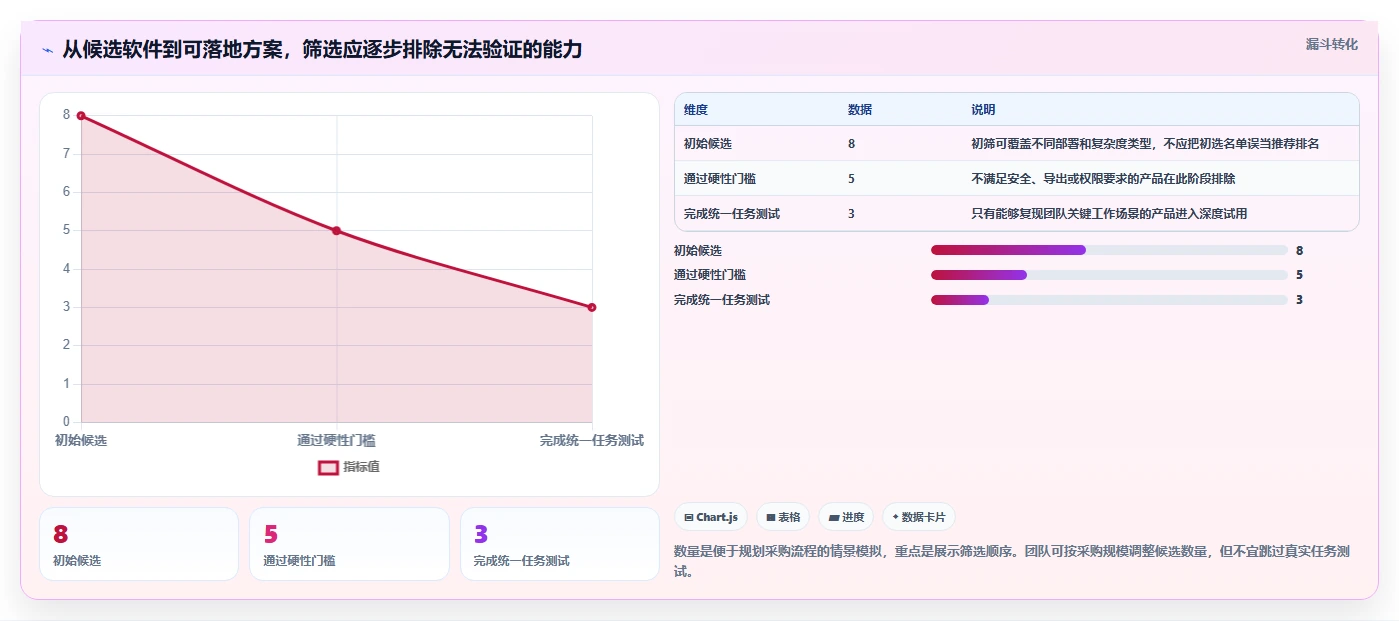Click the 数据卡片 chip

[x=918, y=517]
